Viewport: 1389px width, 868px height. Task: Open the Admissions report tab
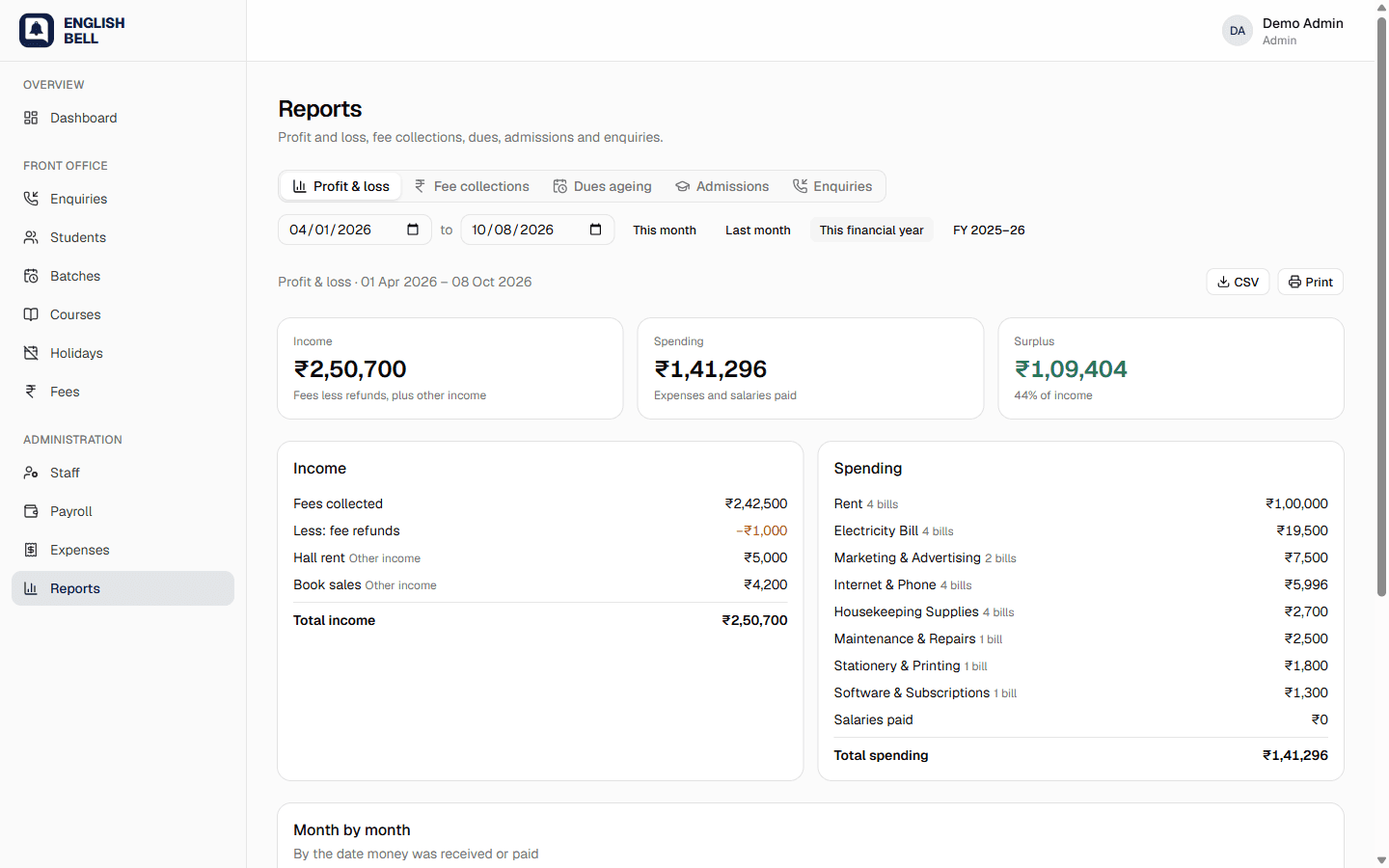(722, 186)
